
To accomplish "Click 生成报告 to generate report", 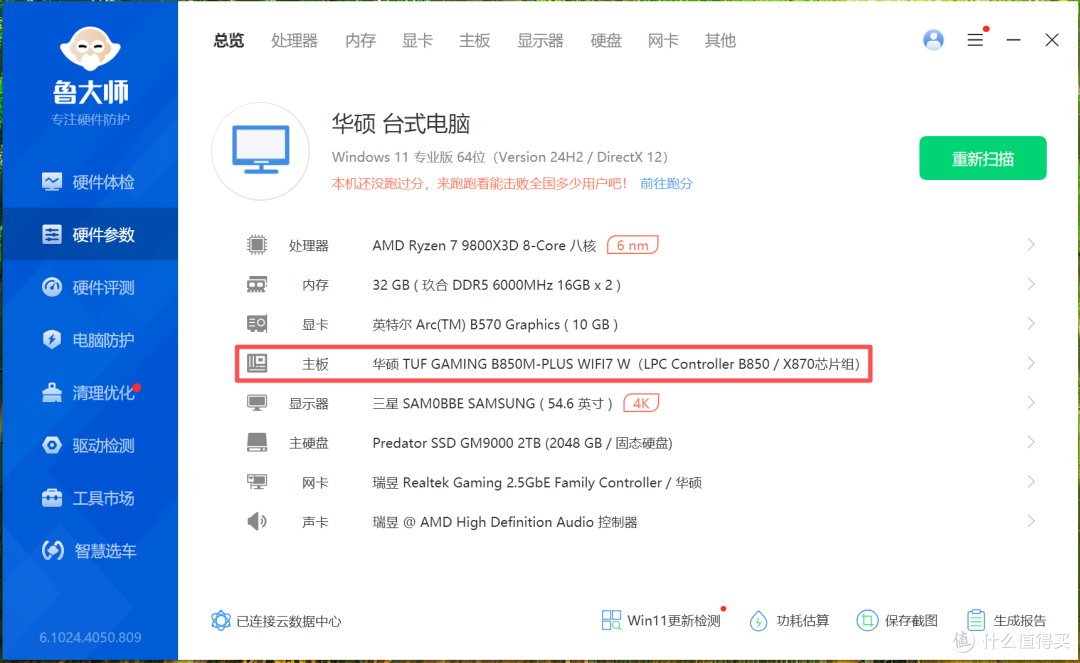I will tap(1006, 620).
